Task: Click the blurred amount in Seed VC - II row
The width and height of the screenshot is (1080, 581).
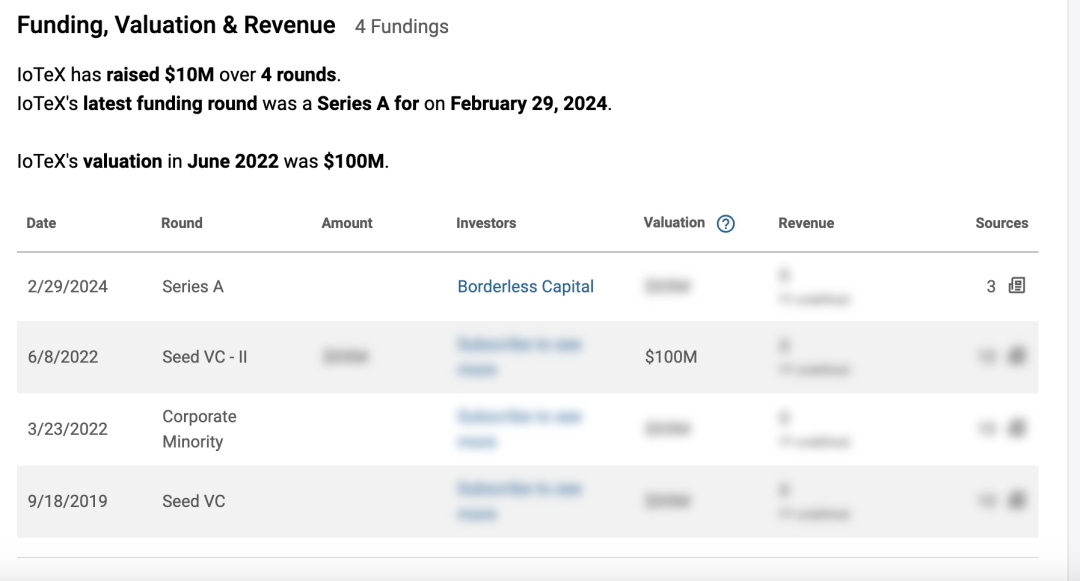Action: coord(346,356)
